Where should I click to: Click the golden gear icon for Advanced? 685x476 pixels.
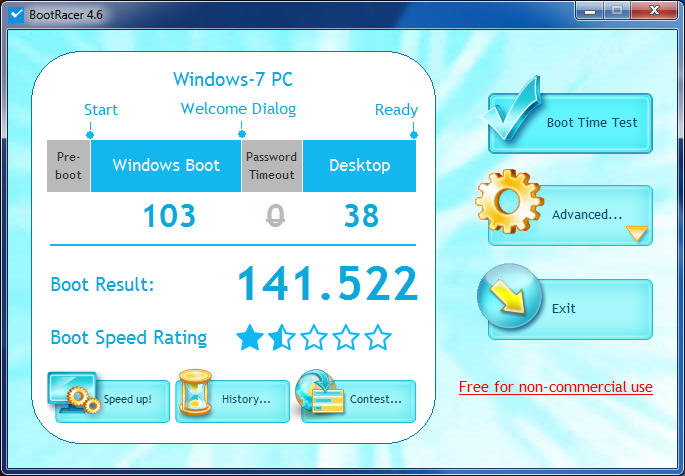click(509, 201)
